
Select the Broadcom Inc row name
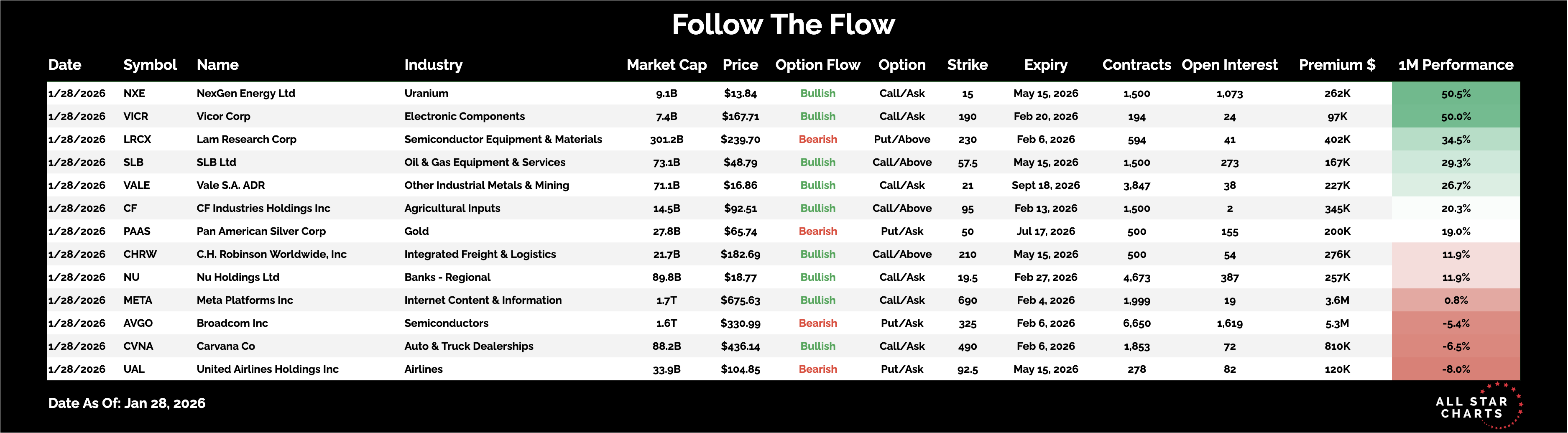pyautogui.click(x=232, y=323)
